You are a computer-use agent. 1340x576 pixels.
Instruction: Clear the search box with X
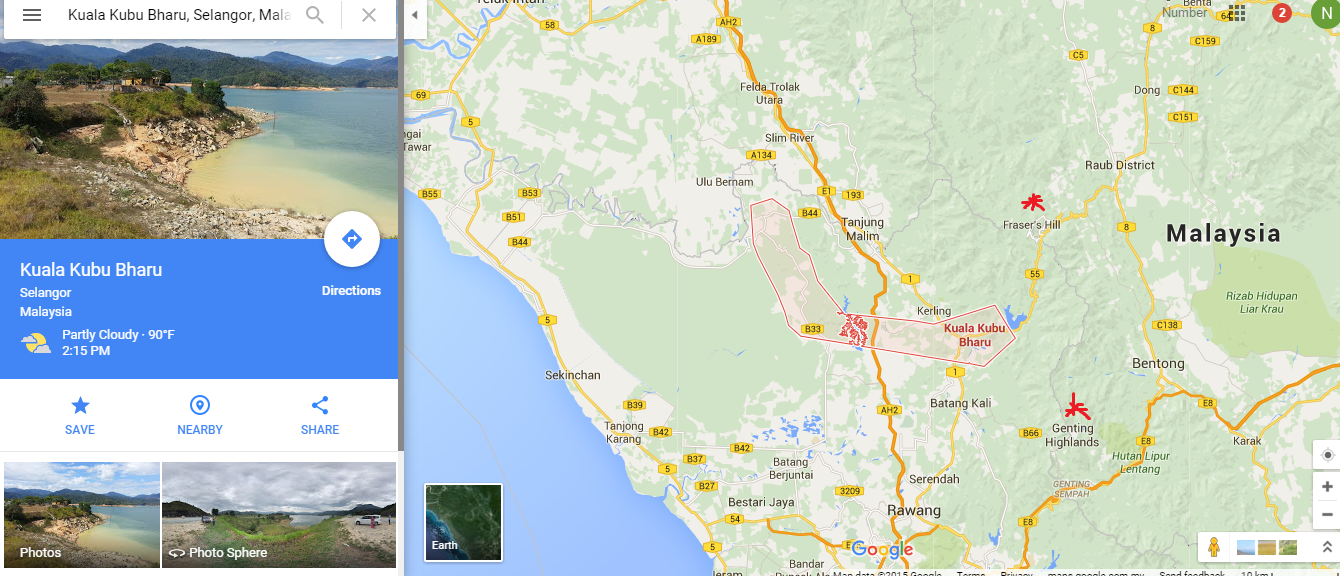click(369, 15)
